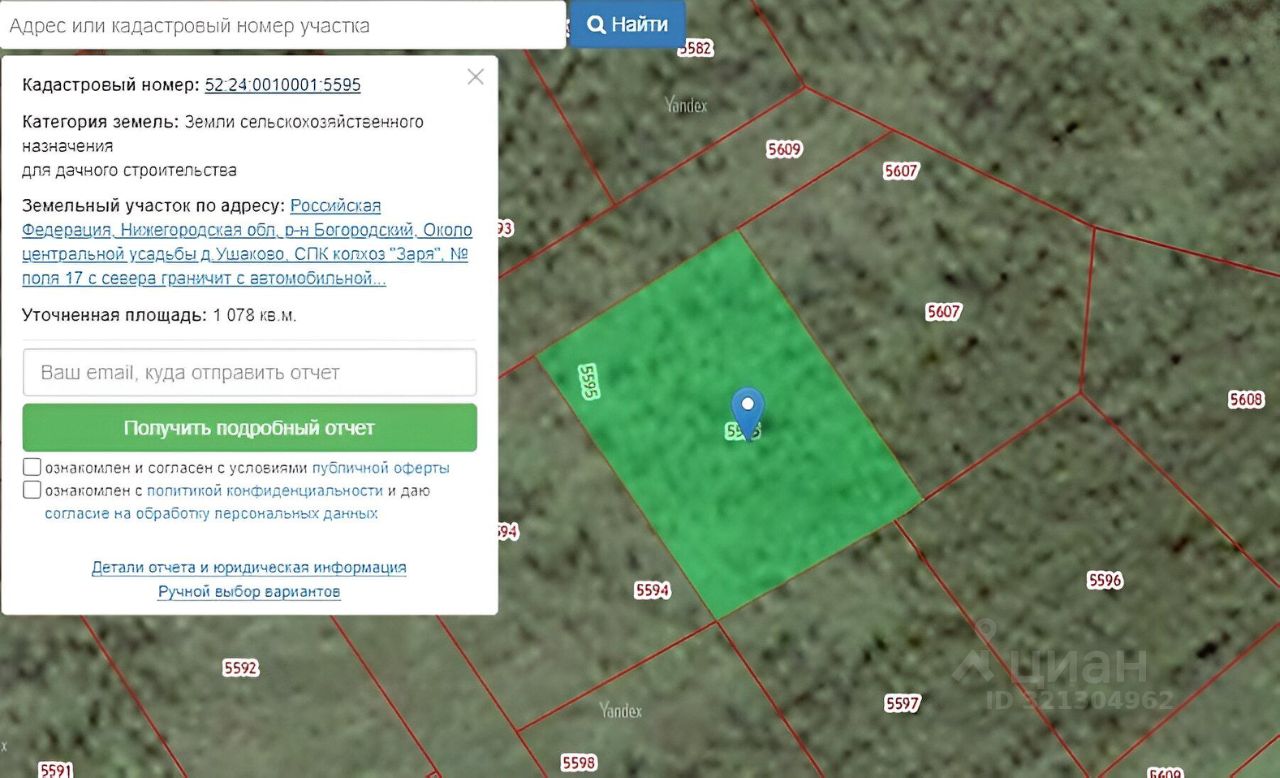The height and width of the screenshot is (778, 1280).
Task: Select parcel label 5598 on the map
Action: tap(579, 763)
